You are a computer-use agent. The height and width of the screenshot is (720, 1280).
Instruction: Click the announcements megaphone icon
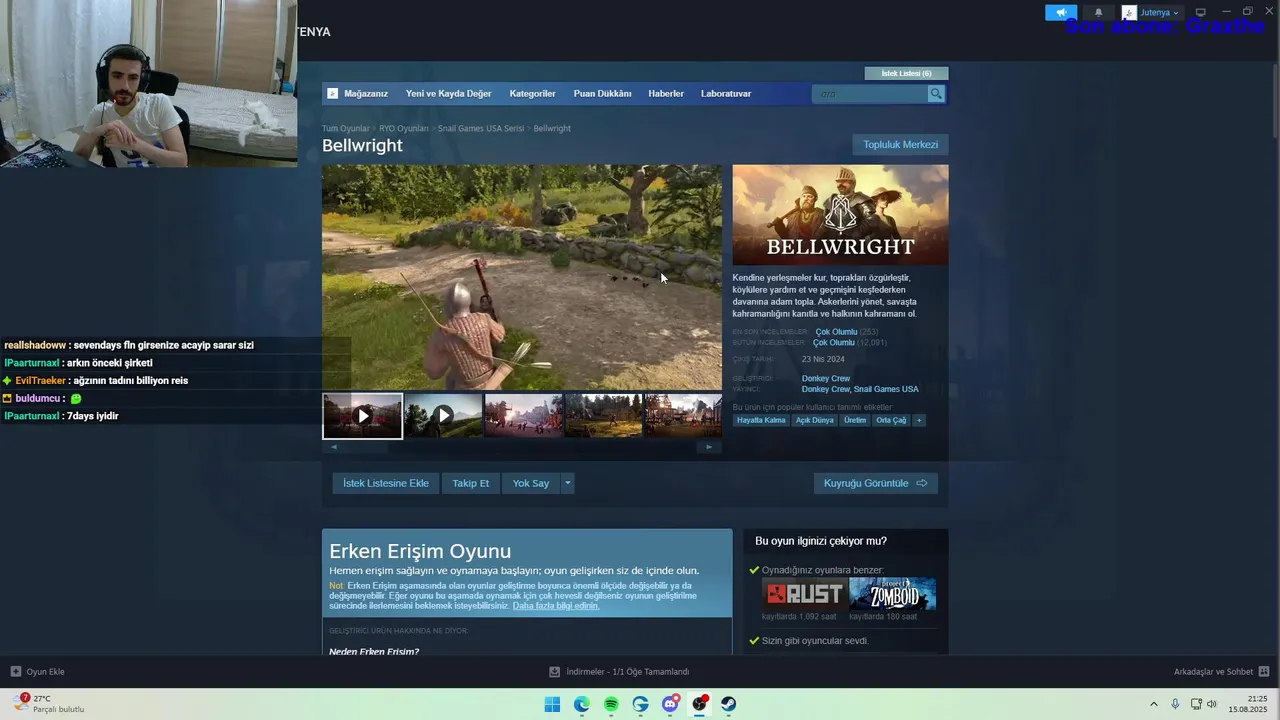pyautogui.click(x=1061, y=13)
